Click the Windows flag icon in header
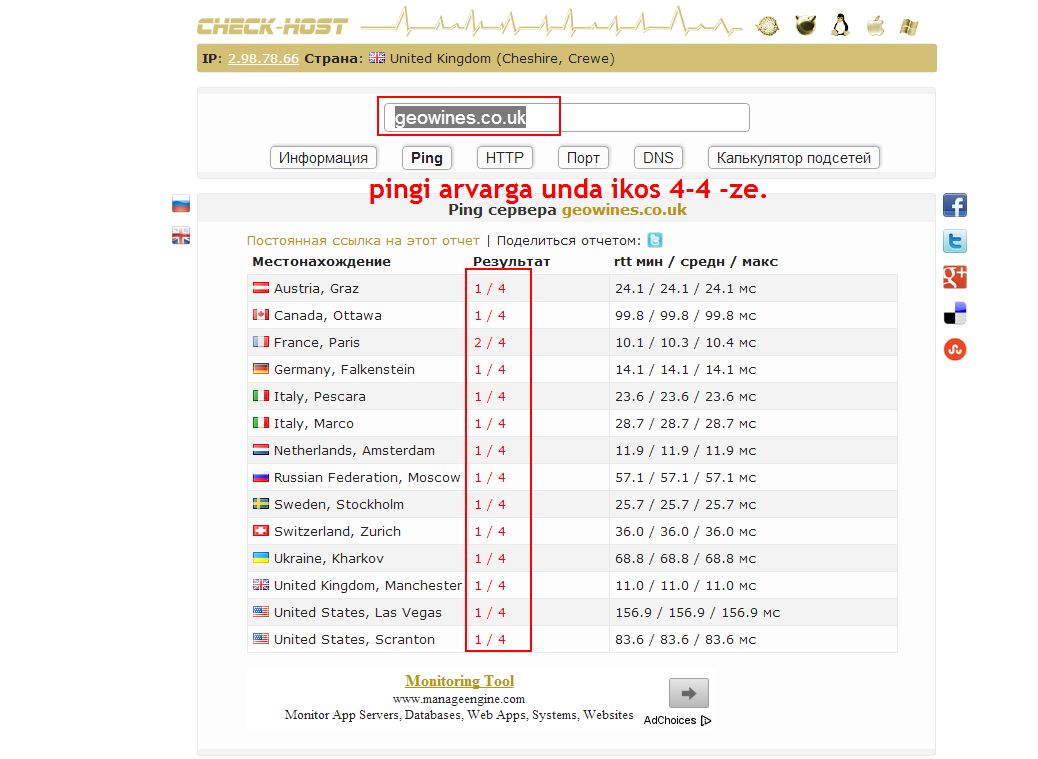1038x759 pixels. (x=909, y=26)
